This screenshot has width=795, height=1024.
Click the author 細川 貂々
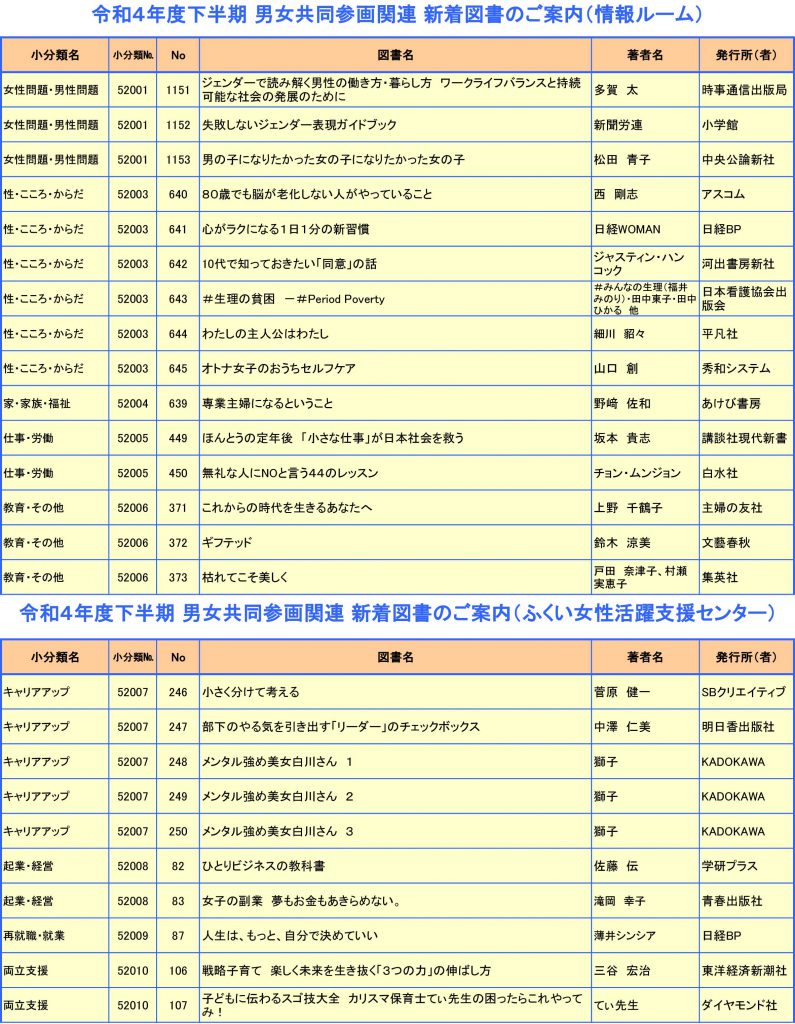click(x=619, y=334)
